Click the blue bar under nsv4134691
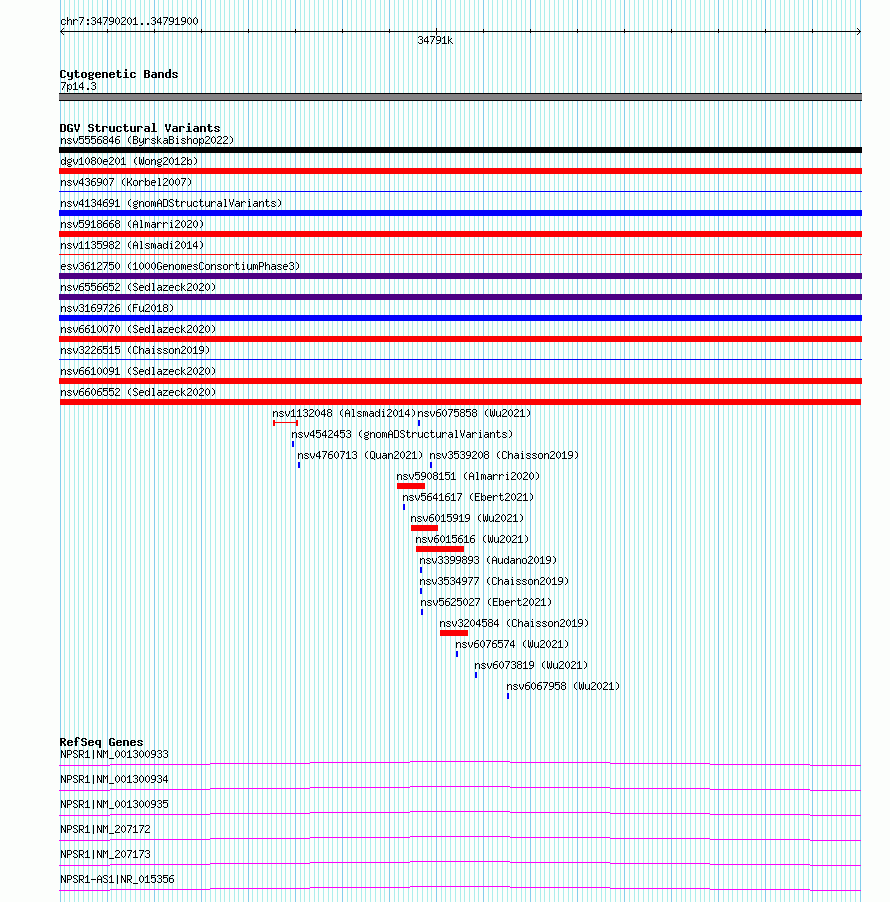The height and width of the screenshot is (902, 890). pos(460,213)
